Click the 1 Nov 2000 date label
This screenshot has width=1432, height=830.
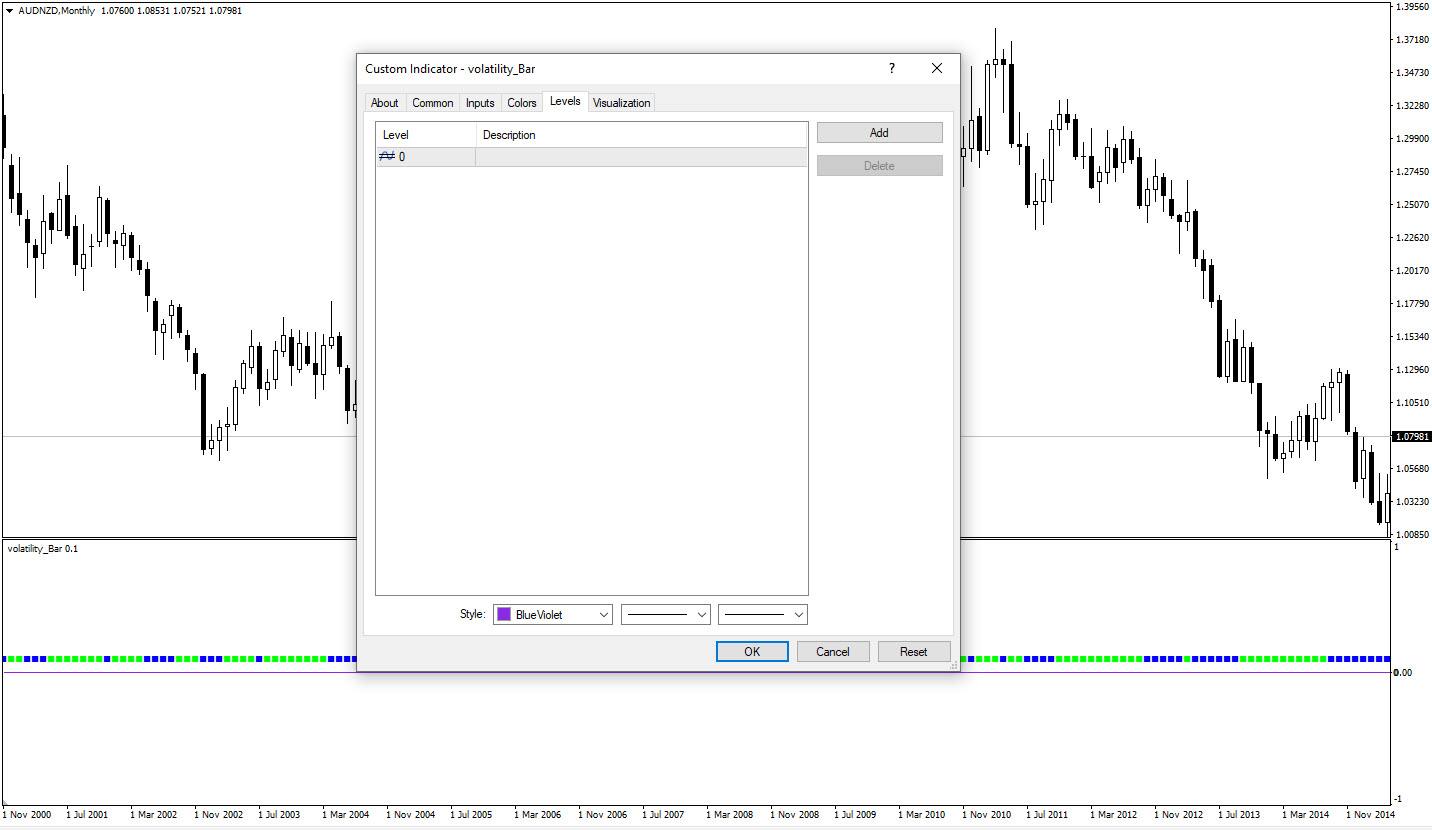[x=28, y=815]
